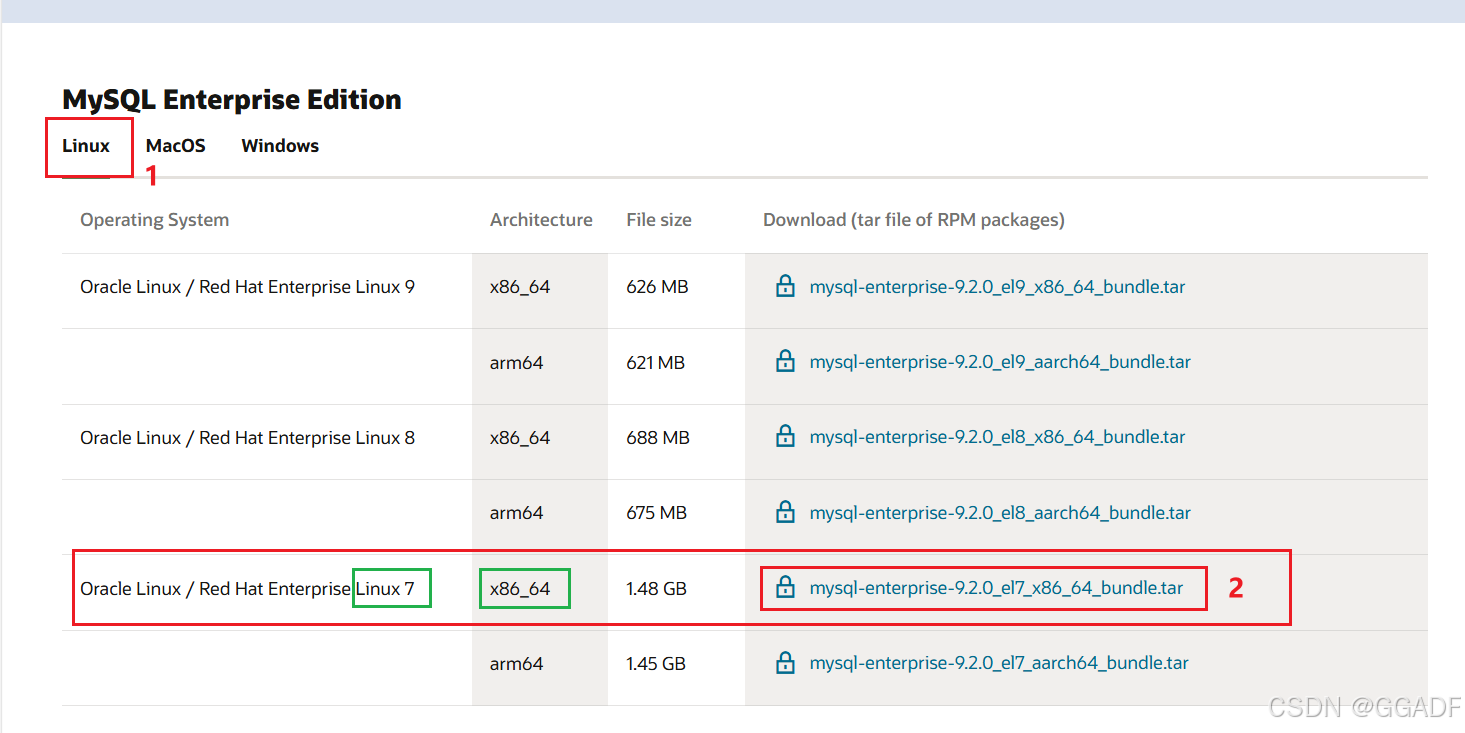1465x733 pixels.
Task: Download mysql-enterprise-9.2.0_el7_x86_64_bundle.tar
Action: 996,588
